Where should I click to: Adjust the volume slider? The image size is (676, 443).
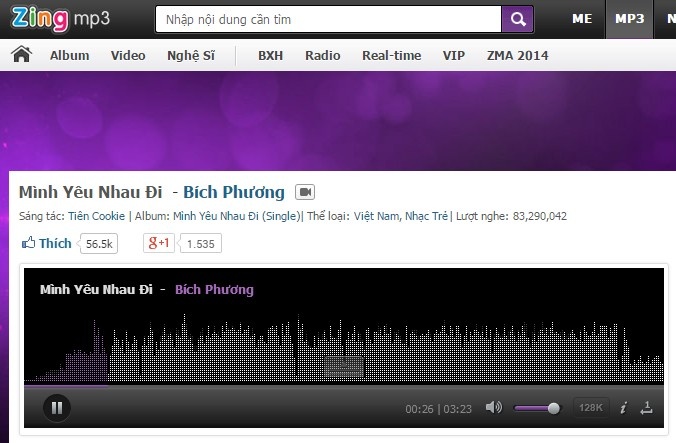(x=537, y=408)
